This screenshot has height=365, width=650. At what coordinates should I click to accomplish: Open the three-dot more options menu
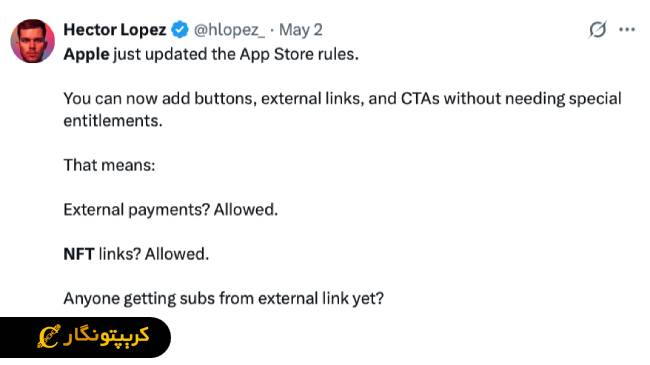click(x=627, y=29)
